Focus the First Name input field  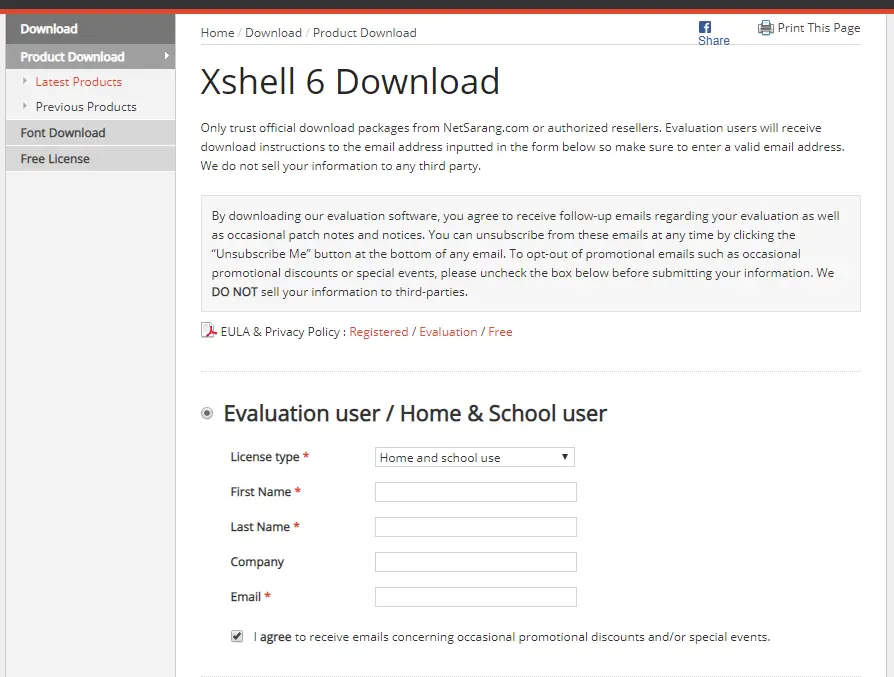476,492
